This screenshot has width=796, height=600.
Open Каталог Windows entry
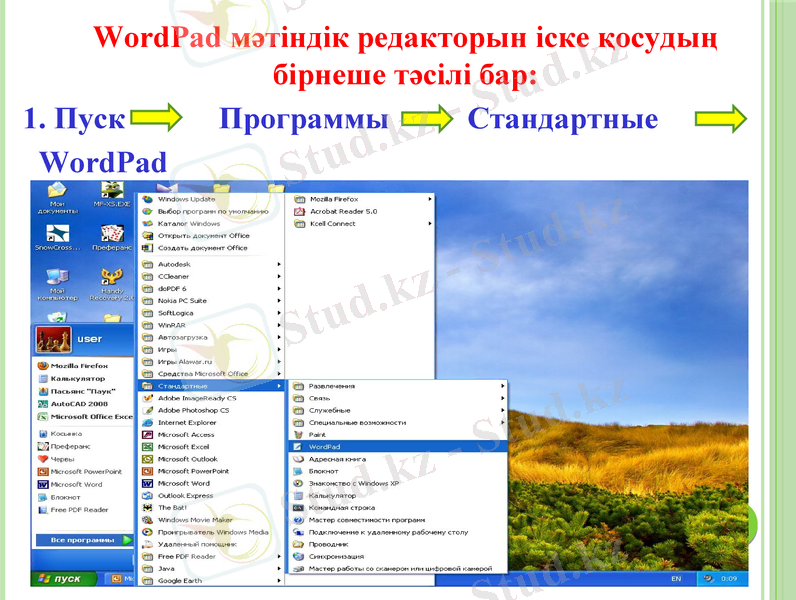[x=211, y=223]
